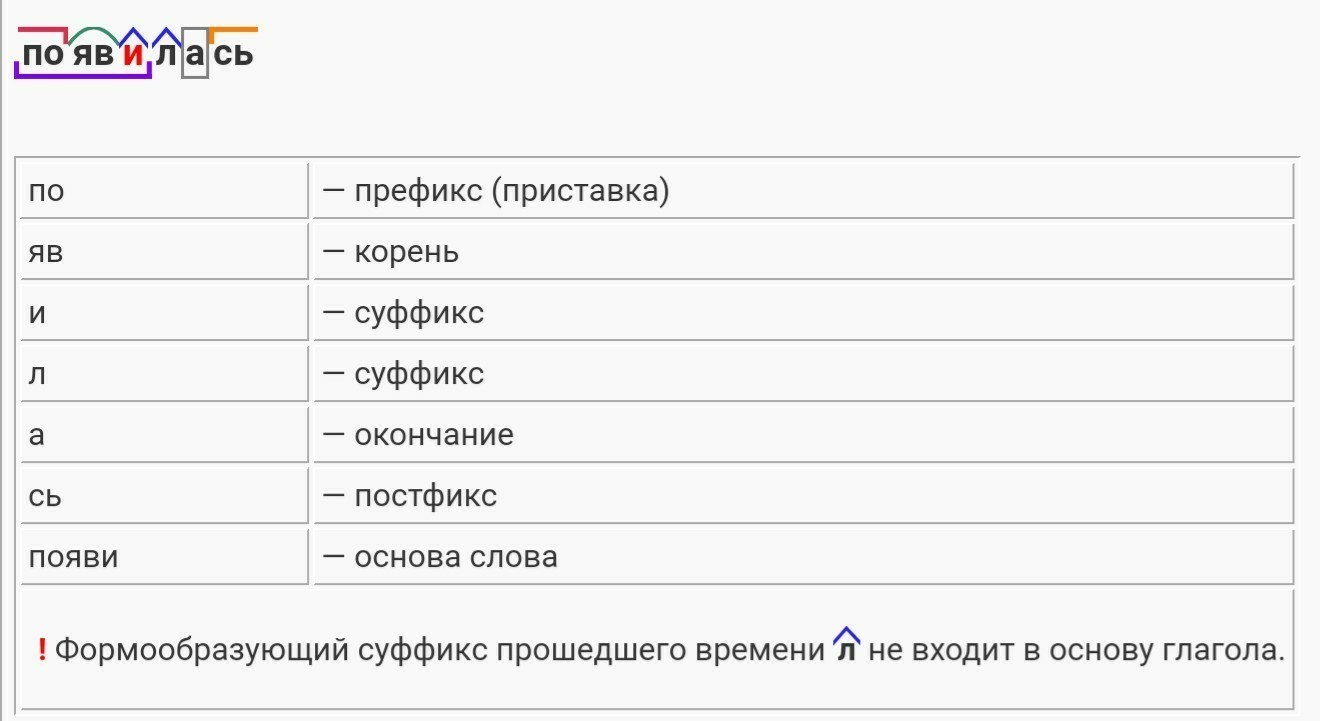Click the prefix 'по' in the header word
The width and height of the screenshot is (1320, 721).
coord(42,54)
